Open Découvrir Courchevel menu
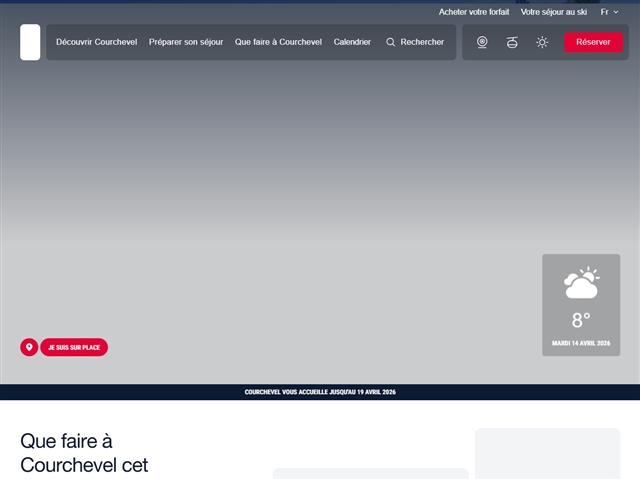This screenshot has height=480, width=640. click(x=97, y=42)
